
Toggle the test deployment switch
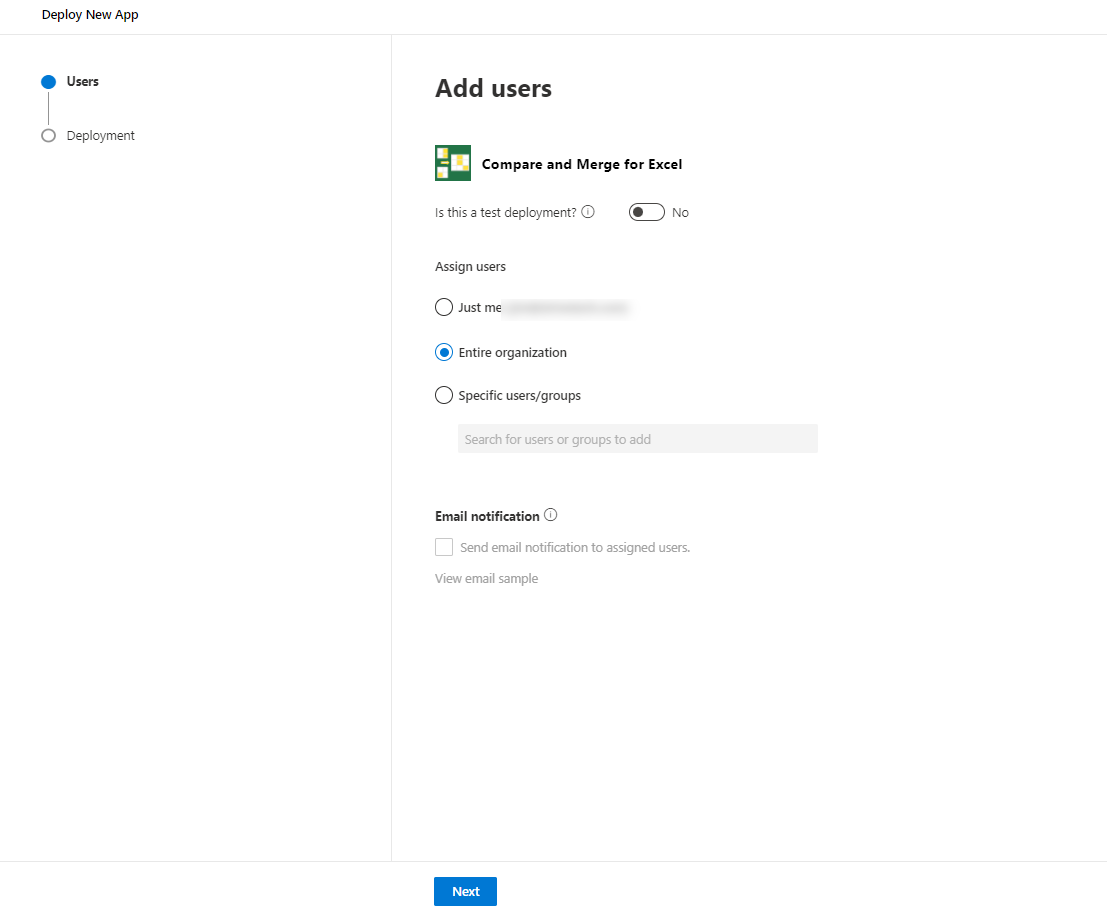click(647, 212)
